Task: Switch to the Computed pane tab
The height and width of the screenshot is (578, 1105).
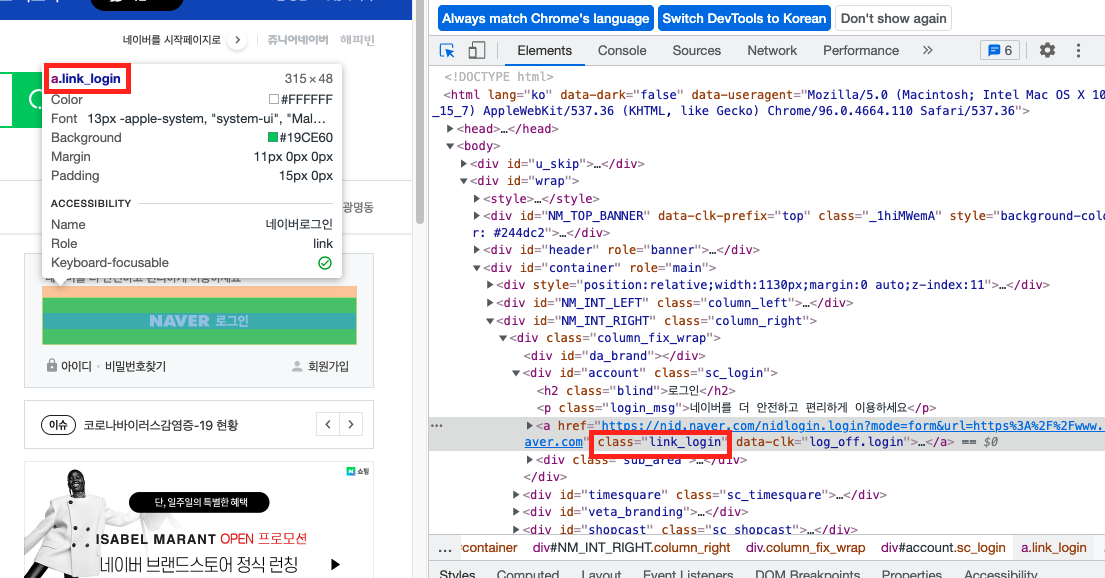Action: (x=527, y=573)
